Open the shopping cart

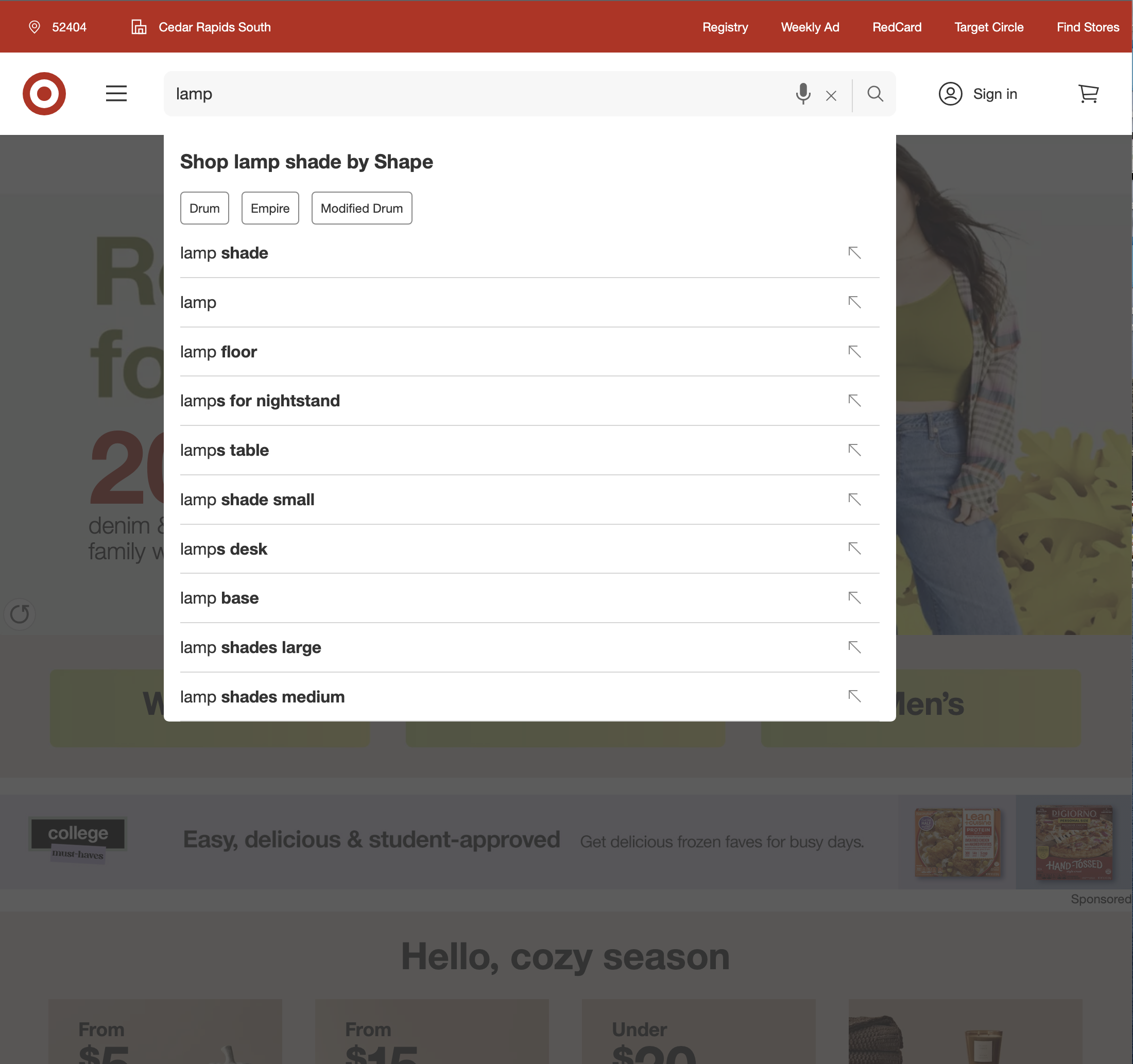click(1089, 93)
